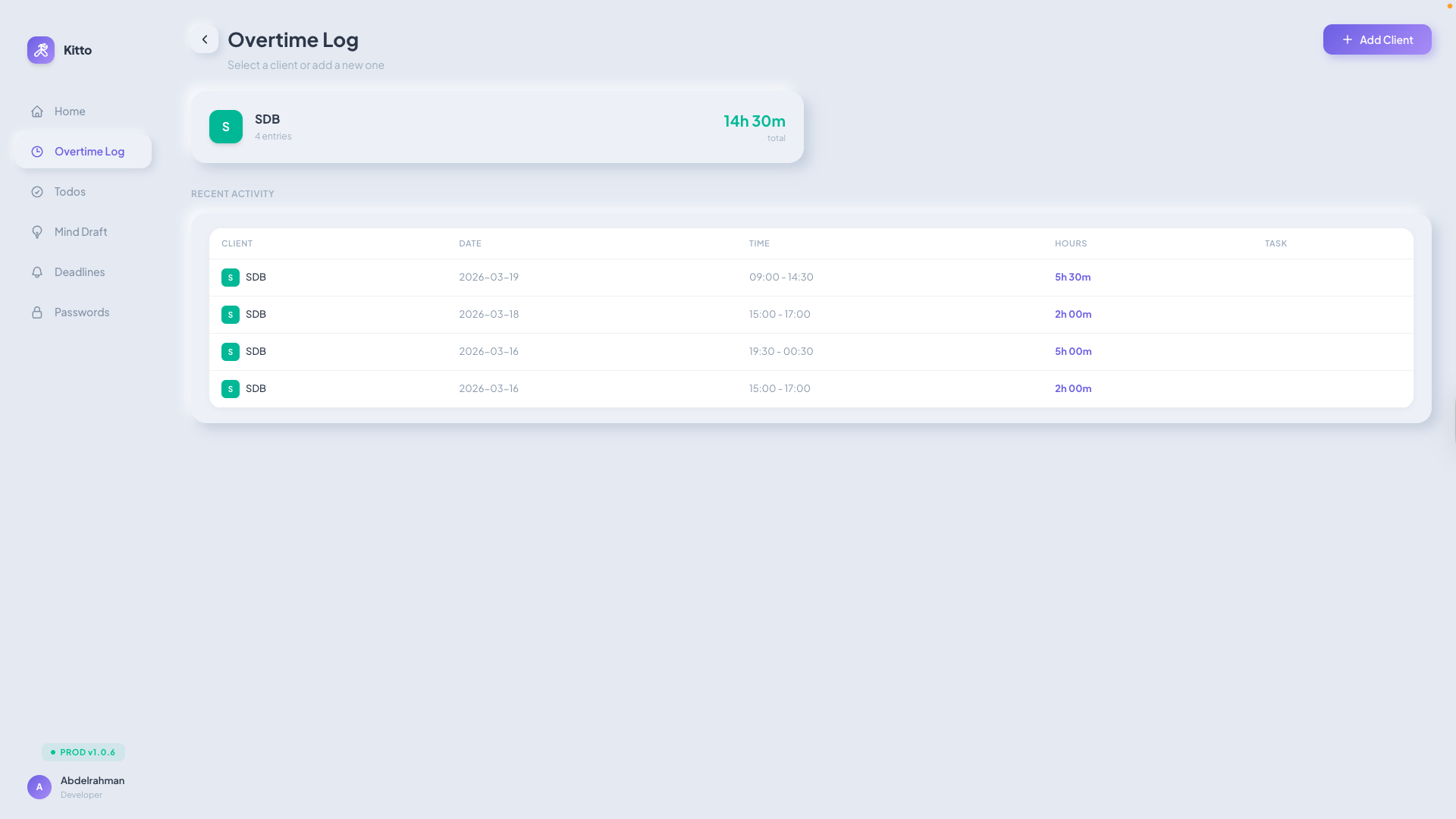The height and width of the screenshot is (819, 1456).
Task: Expand the SDB client card
Action: tap(497, 126)
